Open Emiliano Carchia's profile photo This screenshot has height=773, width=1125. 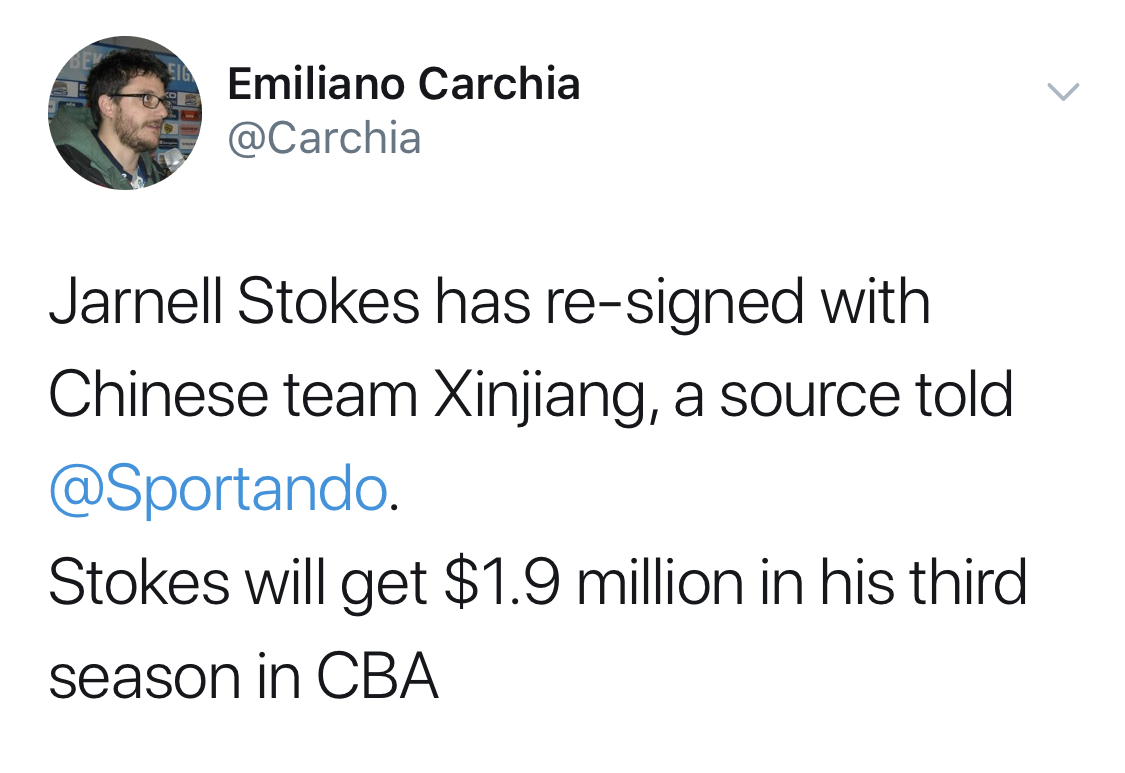125,113
